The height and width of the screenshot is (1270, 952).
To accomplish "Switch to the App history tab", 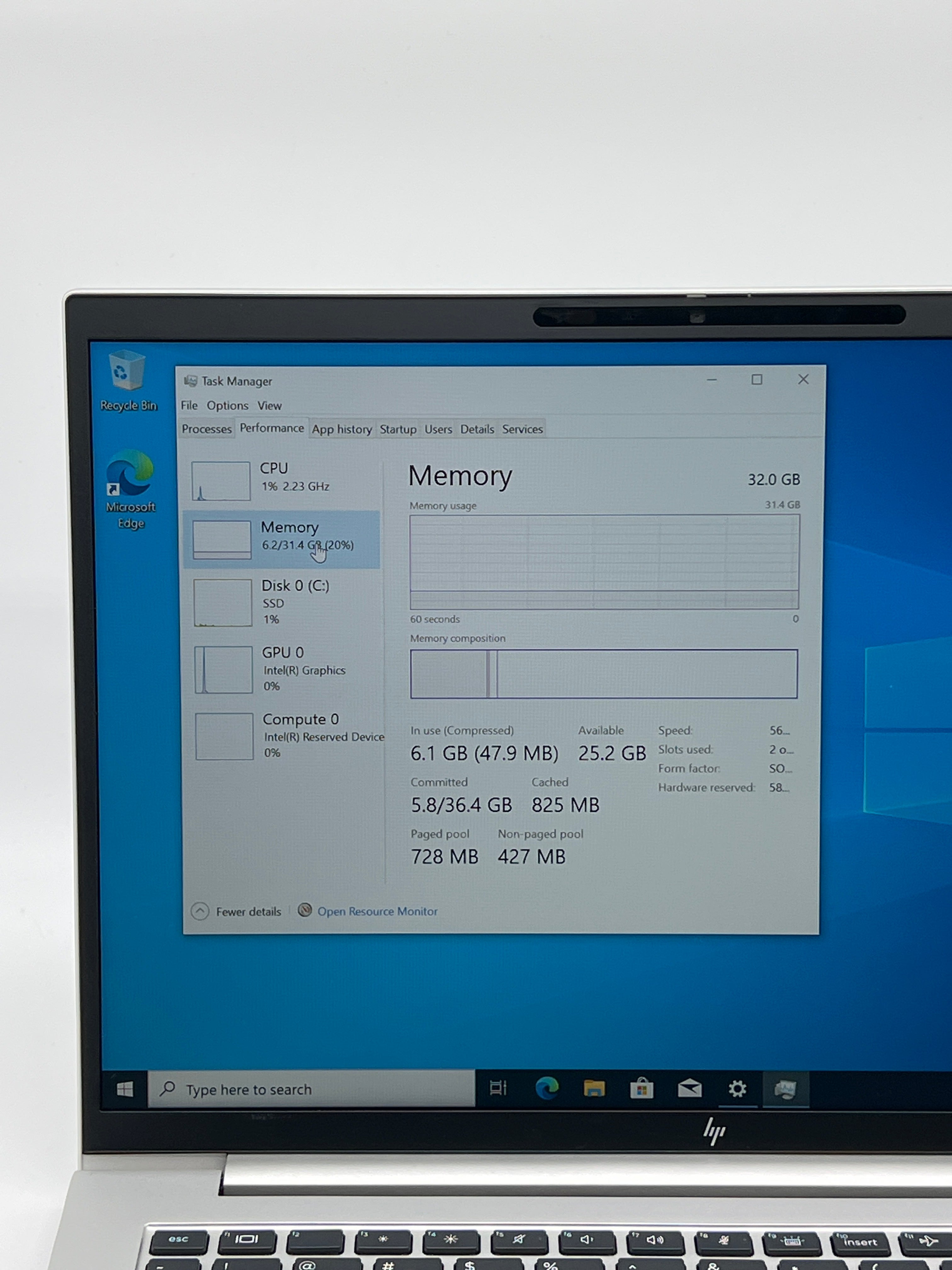I will tap(342, 429).
